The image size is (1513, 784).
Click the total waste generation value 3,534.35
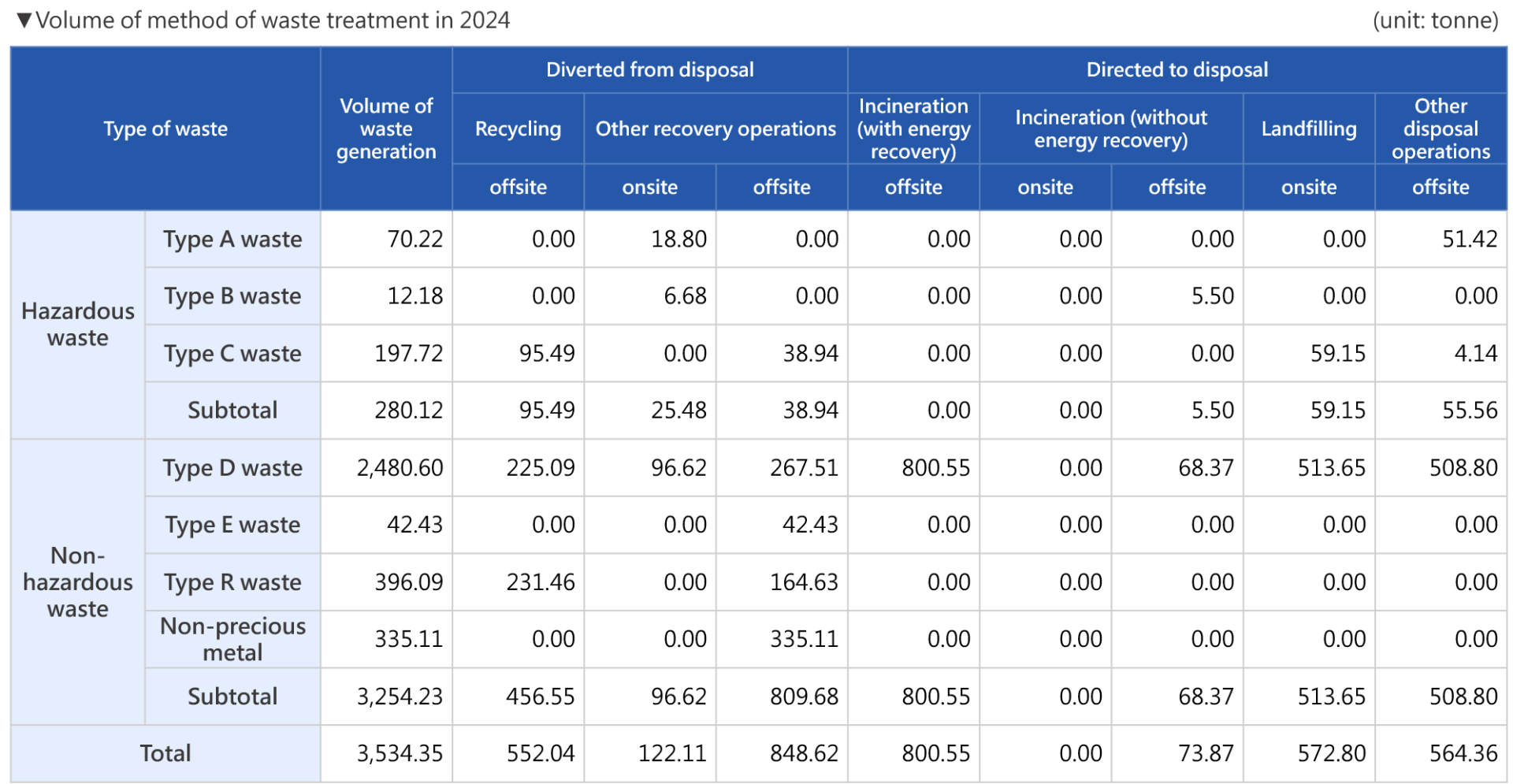click(x=400, y=753)
